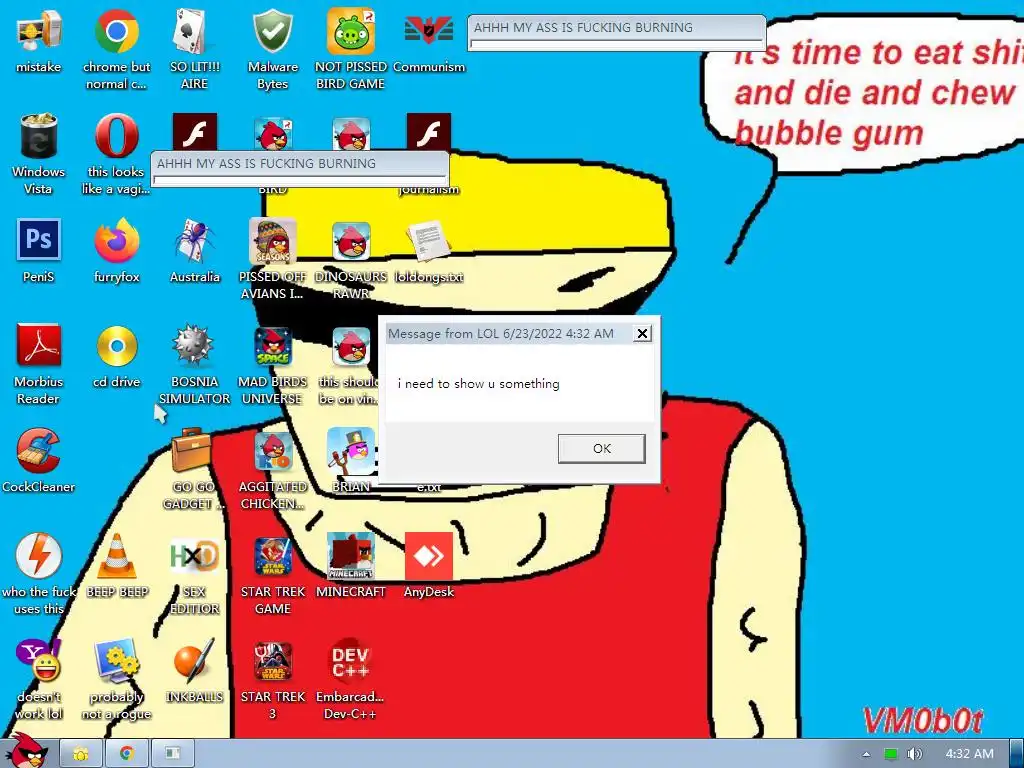1024x768 pixels.
Task: Launch VLC cone 'BEEP BEEP' icon
Action: (116, 556)
